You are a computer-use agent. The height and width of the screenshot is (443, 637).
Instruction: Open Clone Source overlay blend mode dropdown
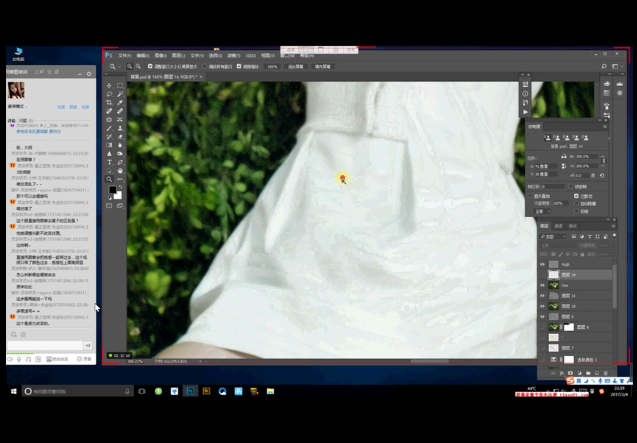point(542,211)
